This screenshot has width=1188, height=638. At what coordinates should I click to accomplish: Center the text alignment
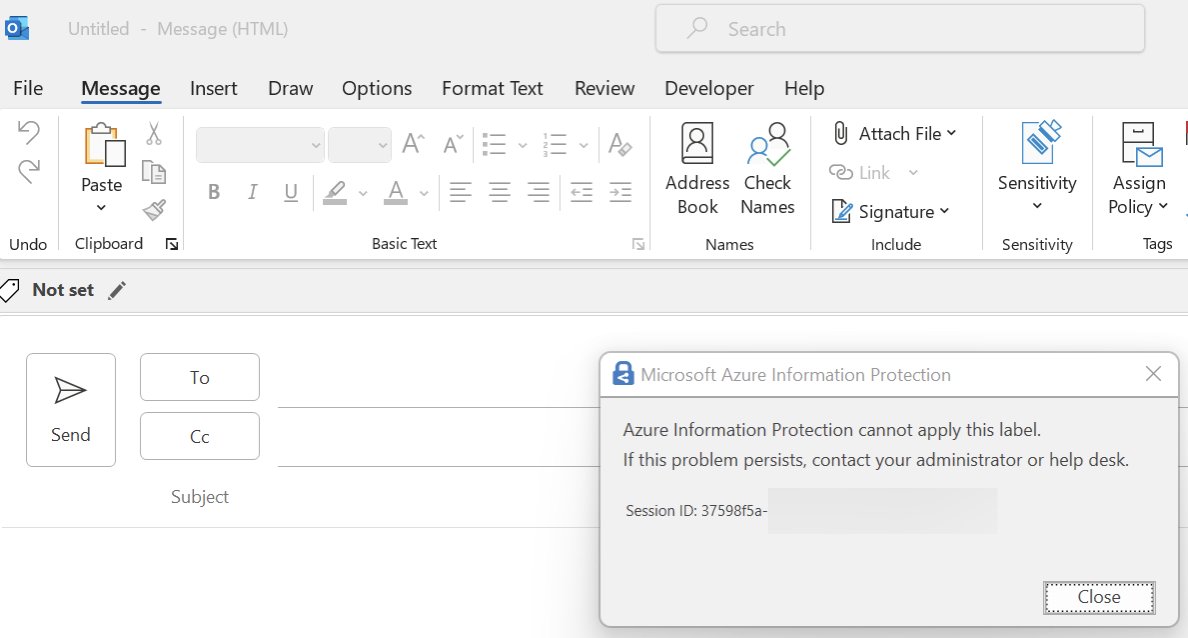coord(499,192)
